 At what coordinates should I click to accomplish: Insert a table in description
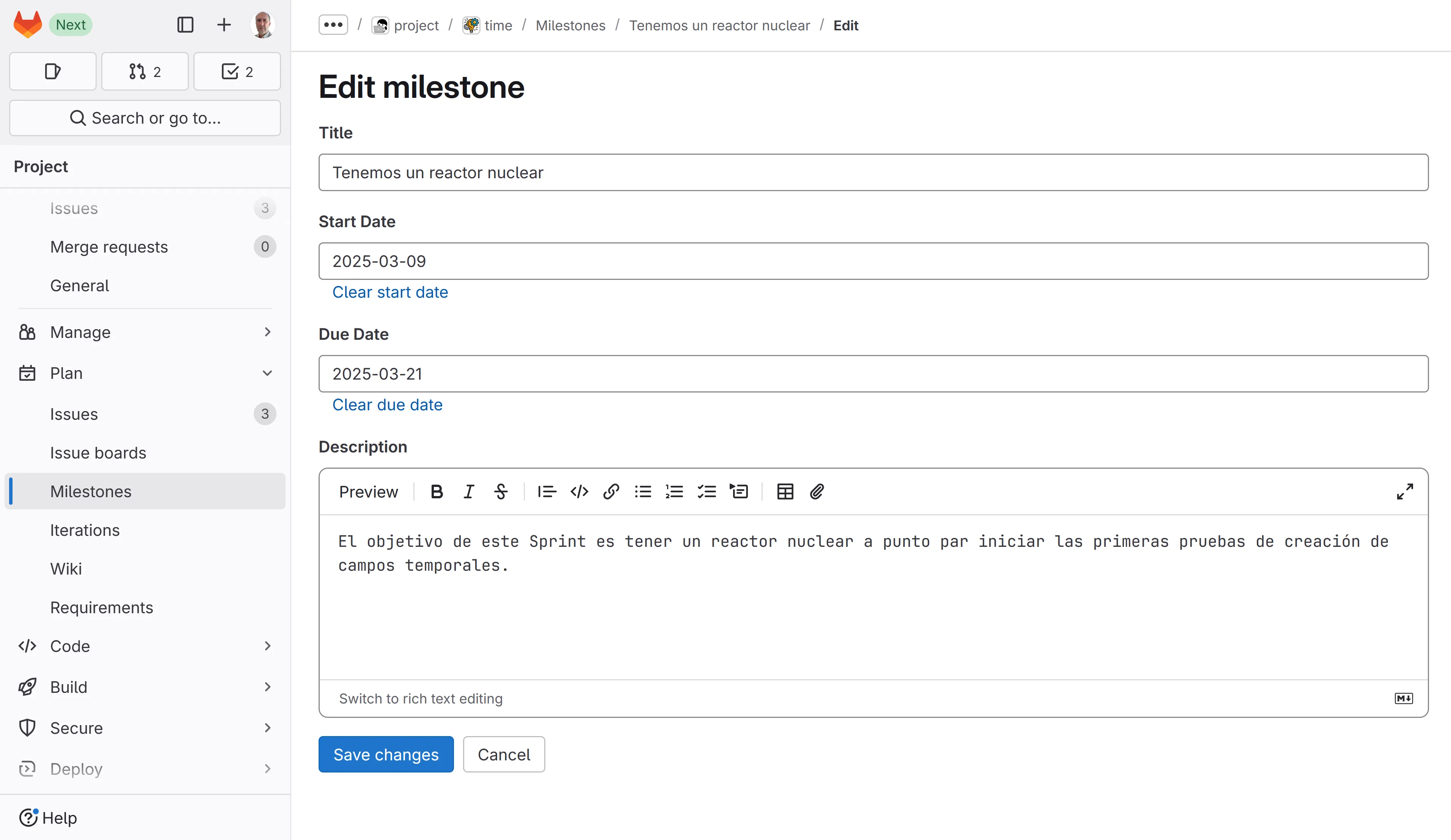point(785,492)
